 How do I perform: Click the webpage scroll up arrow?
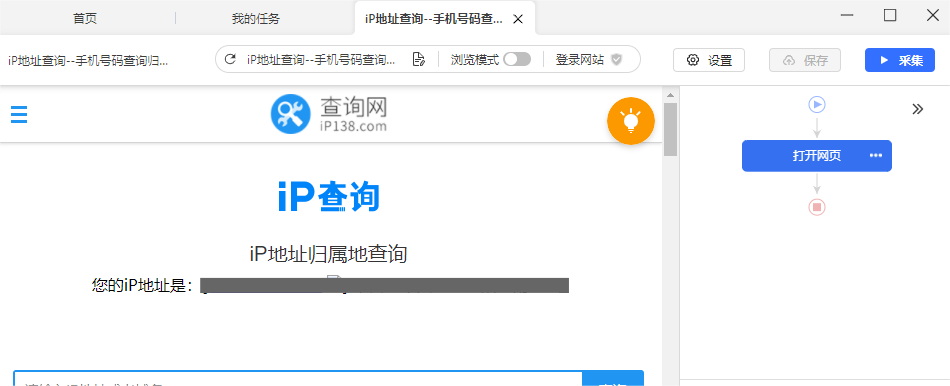point(670,95)
